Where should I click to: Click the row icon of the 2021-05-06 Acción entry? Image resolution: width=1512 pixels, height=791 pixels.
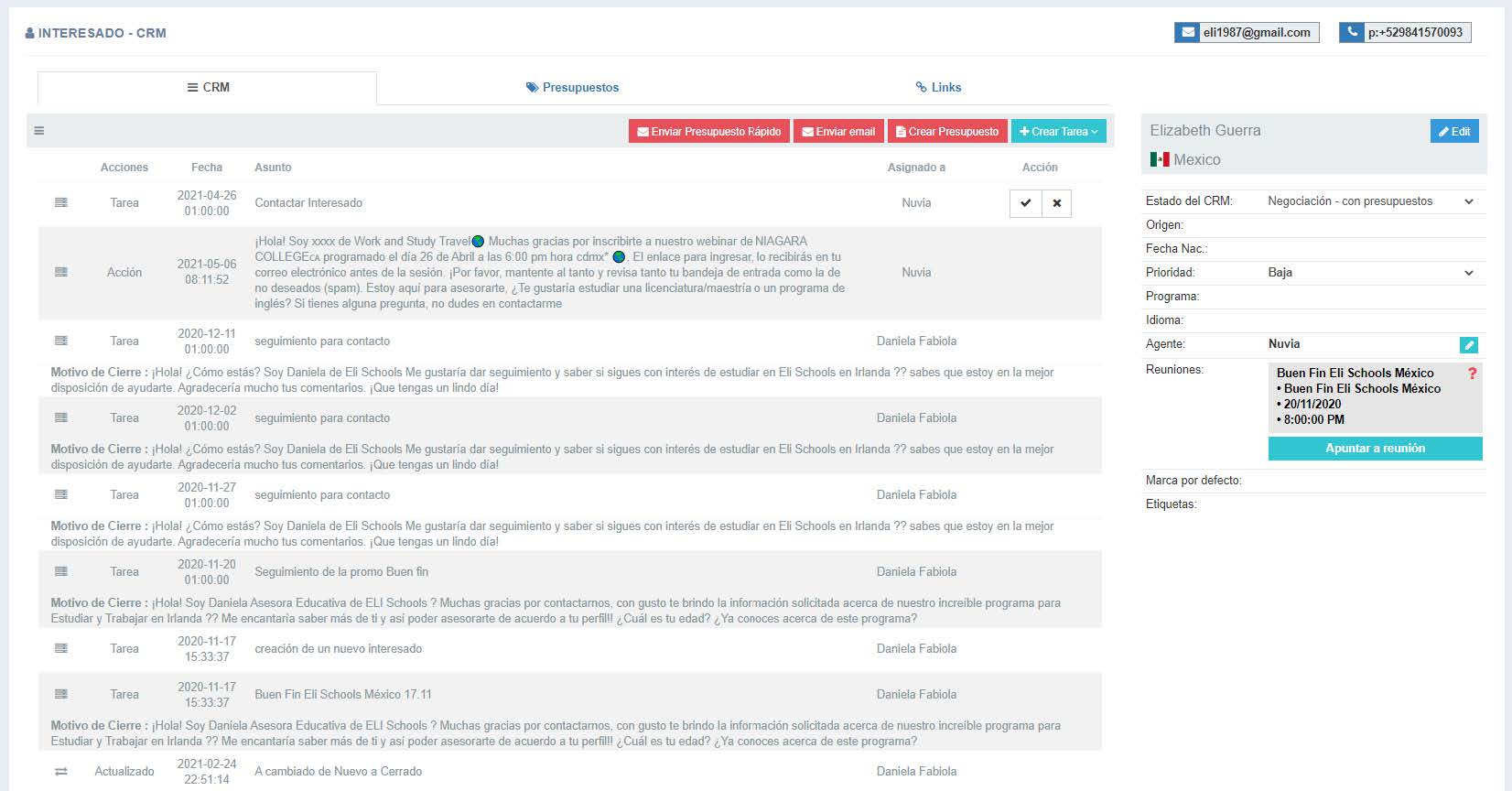[61, 272]
